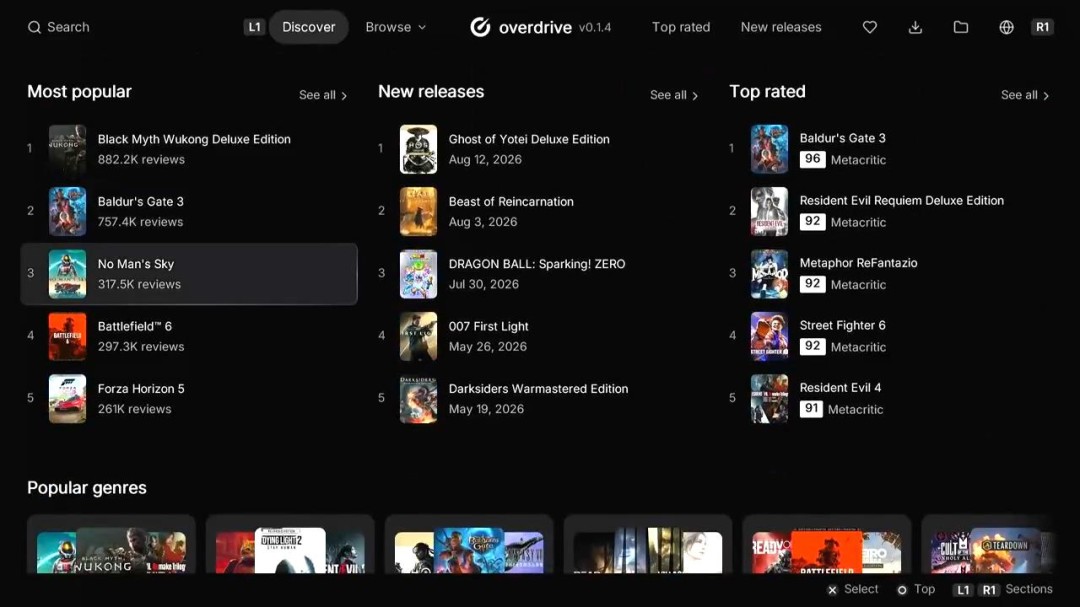Screen dimensions: 1080x607
Task: Click the Beast of Reincarnation title
Action: click(511, 202)
